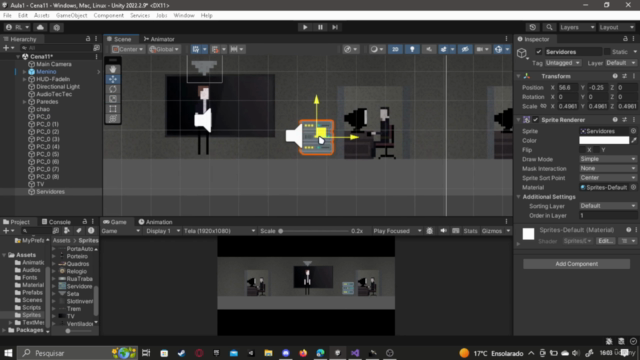
Task: Select the Scale tool in the Scene view
Action: coord(113,99)
